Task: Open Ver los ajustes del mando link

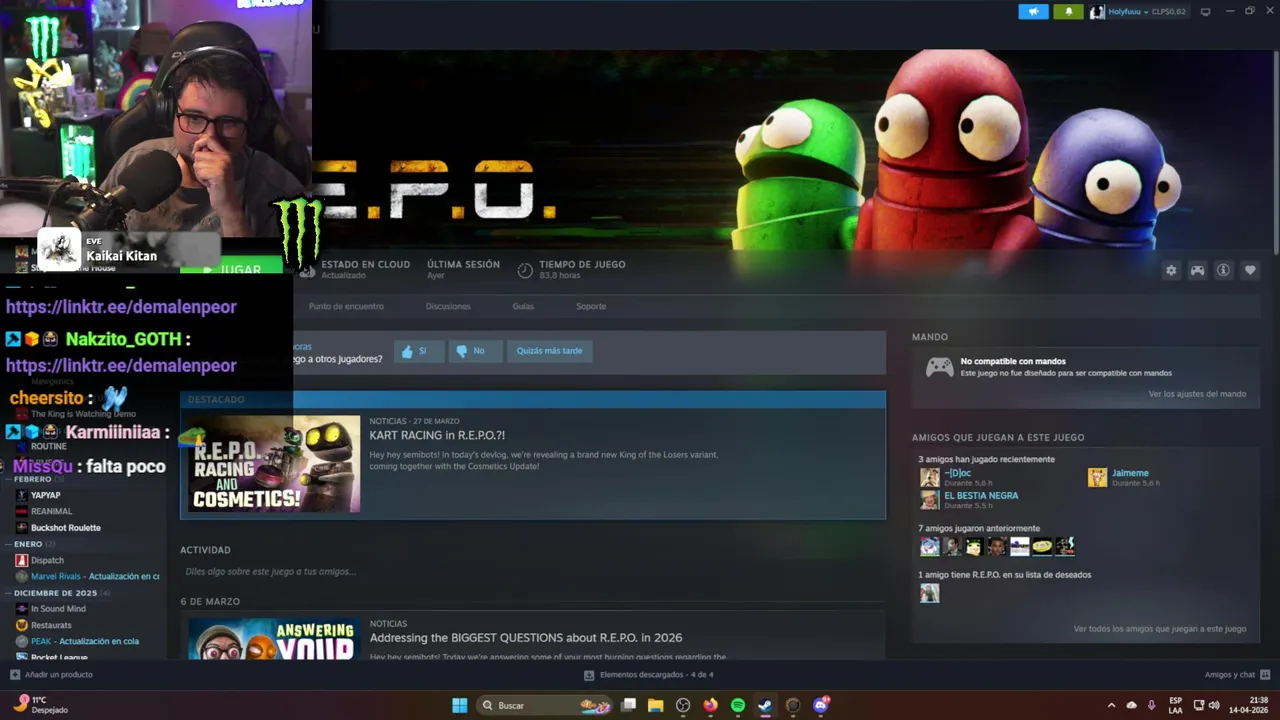Action: 1197,394
